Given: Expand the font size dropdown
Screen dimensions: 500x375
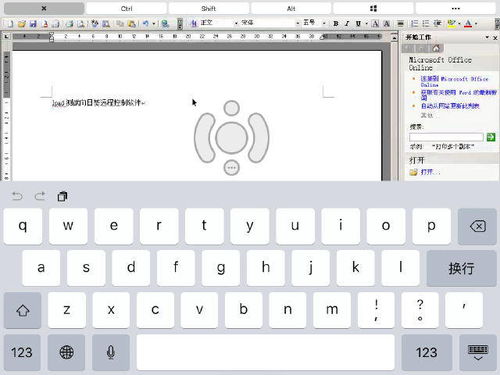Looking at the screenshot, I should point(324,23).
